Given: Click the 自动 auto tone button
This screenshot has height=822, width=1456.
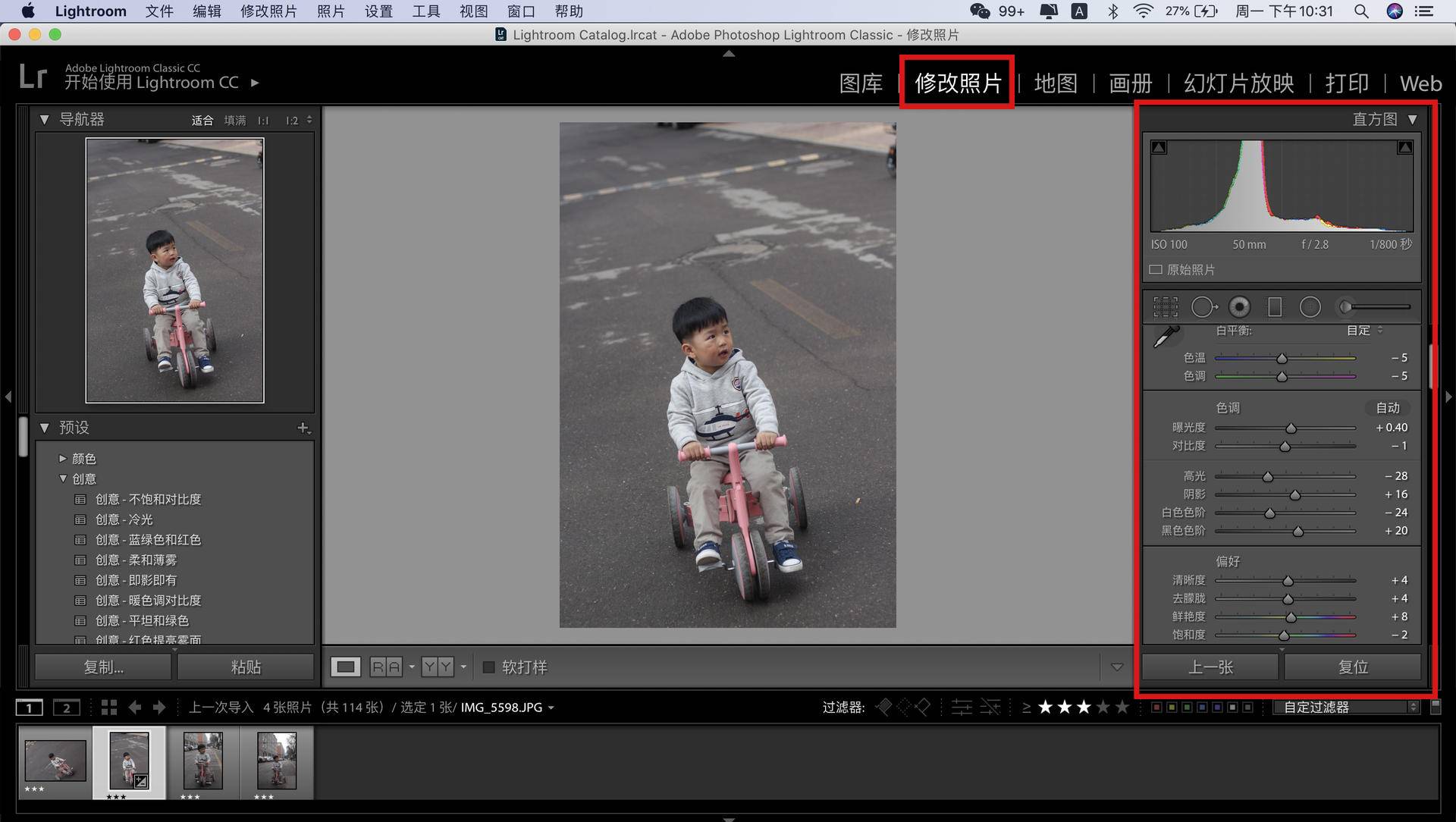Looking at the screenshot, I should tap(1387, 408).
